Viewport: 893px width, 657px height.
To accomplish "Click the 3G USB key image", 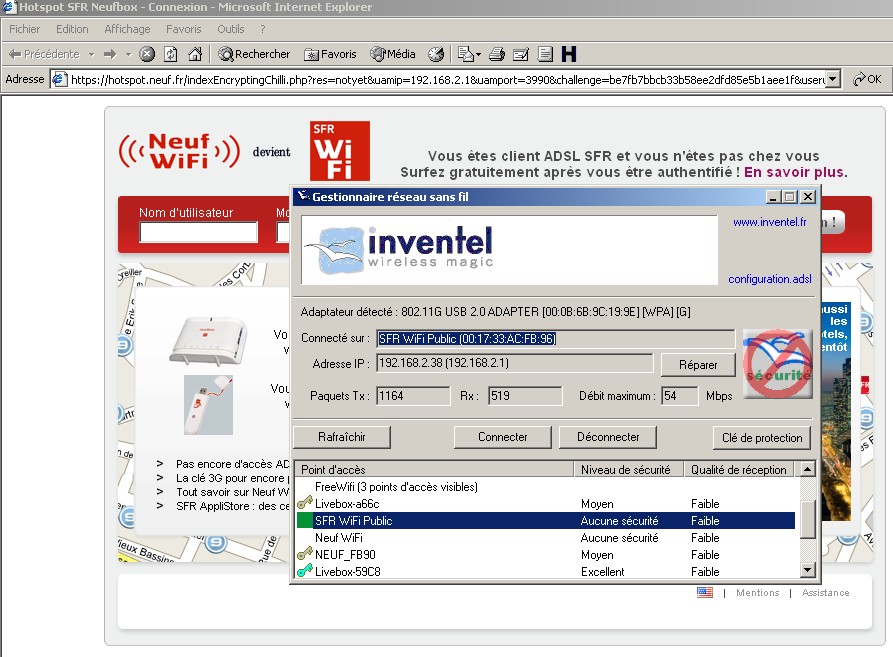I will (208, 405).
